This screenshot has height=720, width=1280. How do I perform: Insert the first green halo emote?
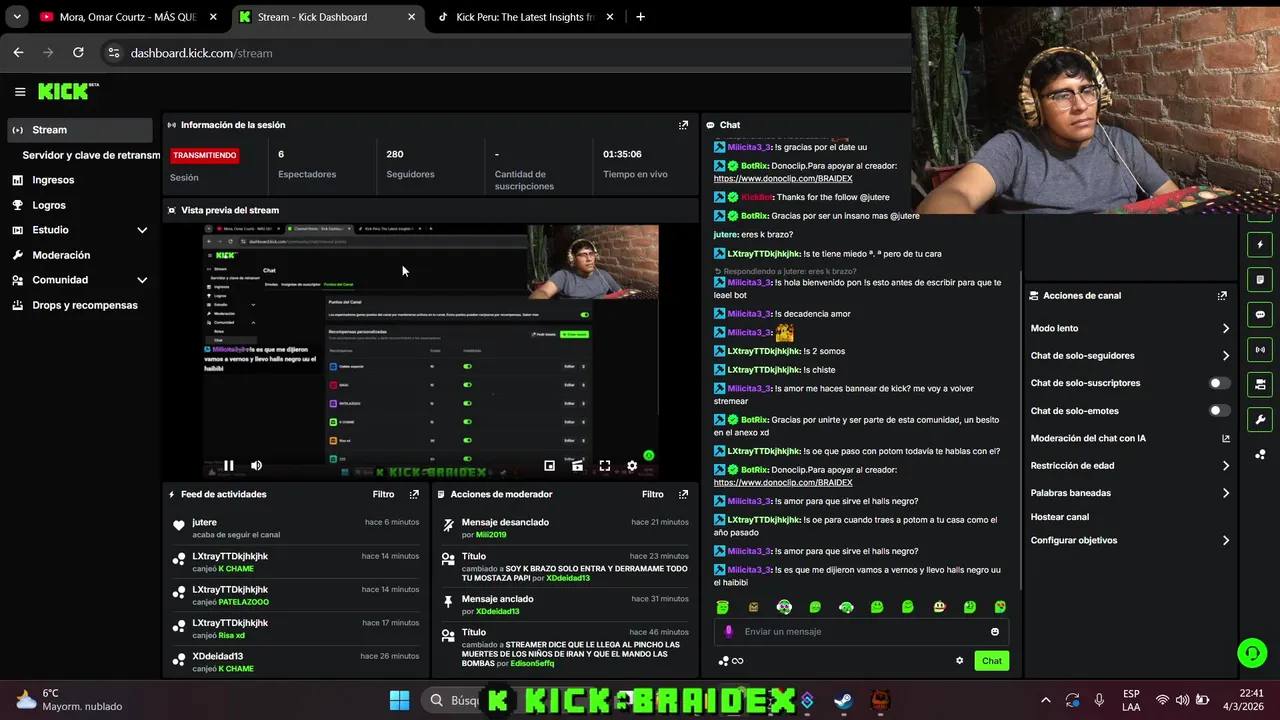(723, 607)
